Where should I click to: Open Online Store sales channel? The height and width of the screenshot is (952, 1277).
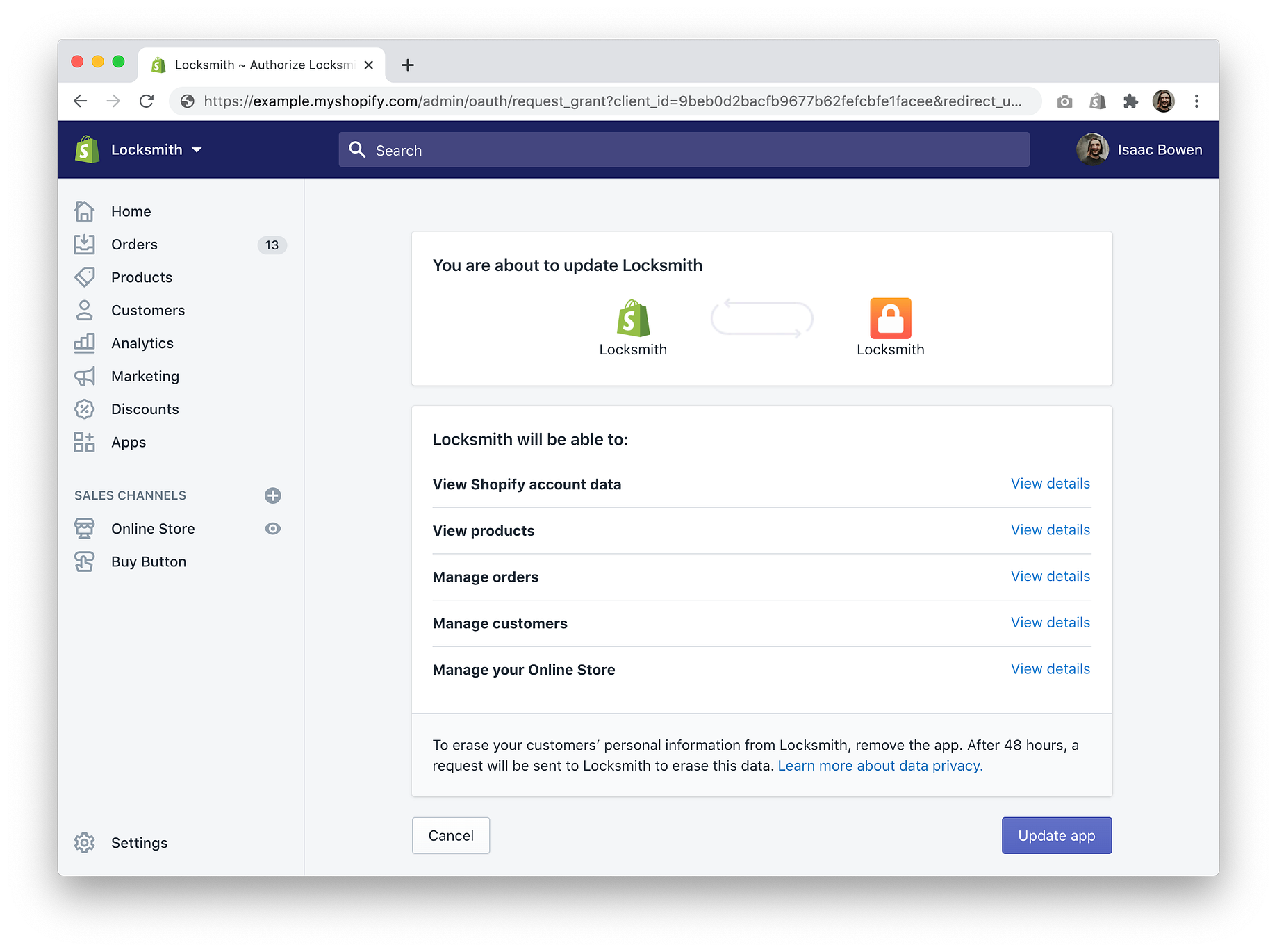[153, 528]
